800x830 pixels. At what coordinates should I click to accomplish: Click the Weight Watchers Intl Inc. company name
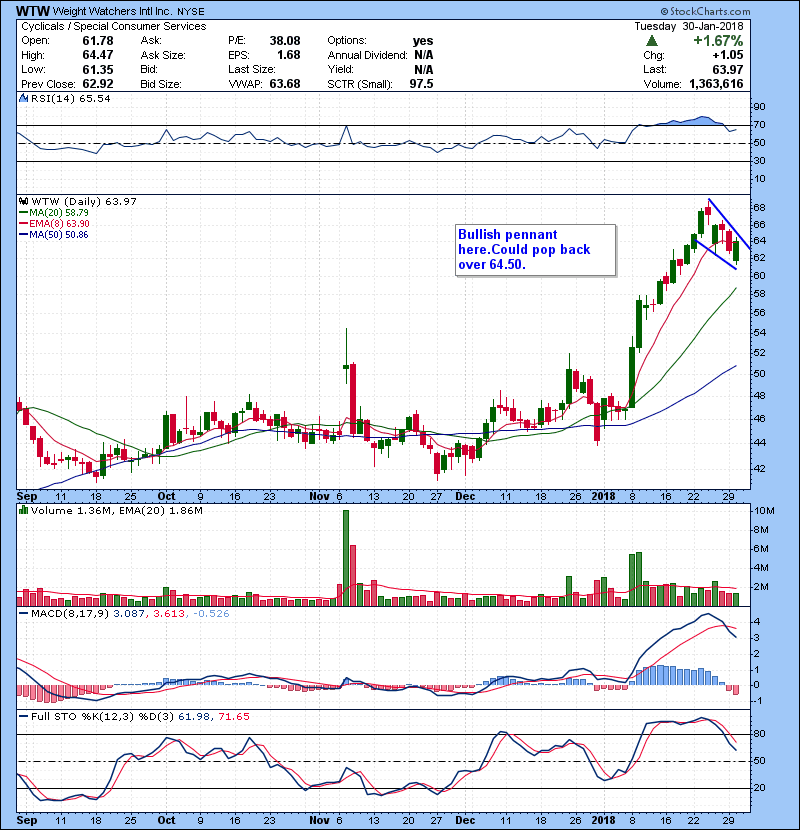(x=113, y=11)
